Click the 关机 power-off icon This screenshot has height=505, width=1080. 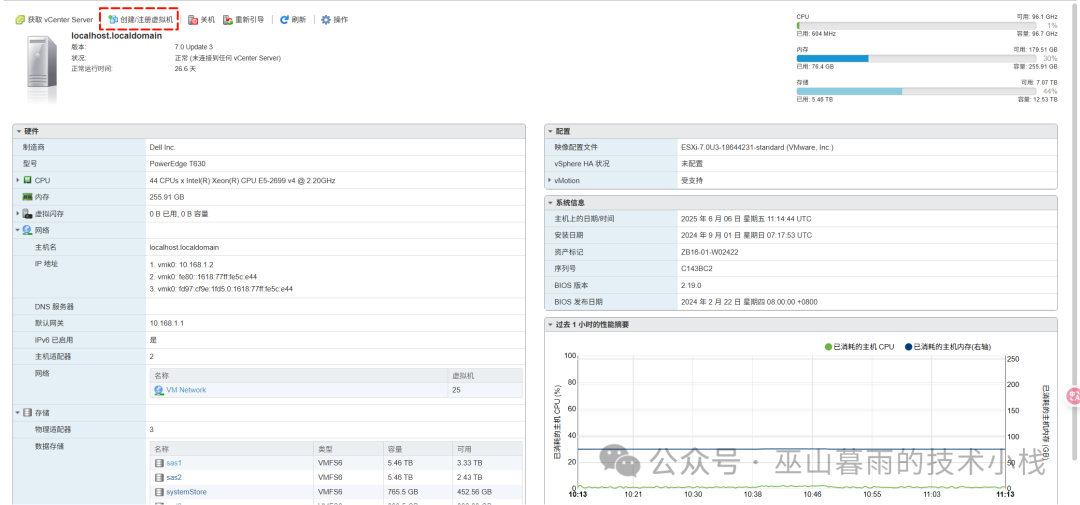(x=194, y=20)
